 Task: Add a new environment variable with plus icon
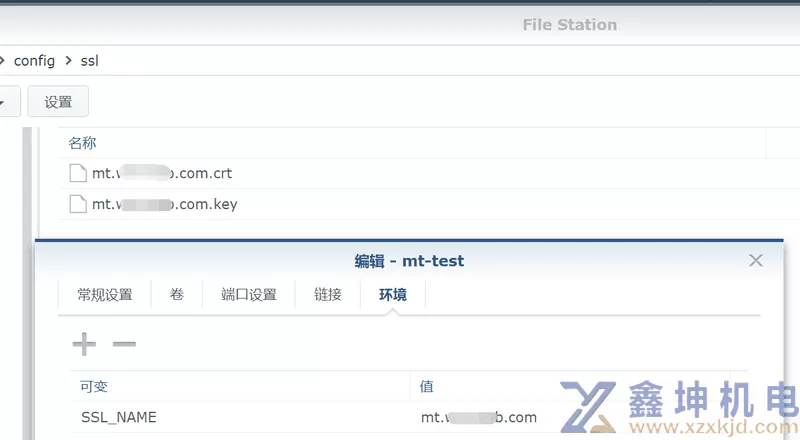pyautogui.click(x=84, y=344)
